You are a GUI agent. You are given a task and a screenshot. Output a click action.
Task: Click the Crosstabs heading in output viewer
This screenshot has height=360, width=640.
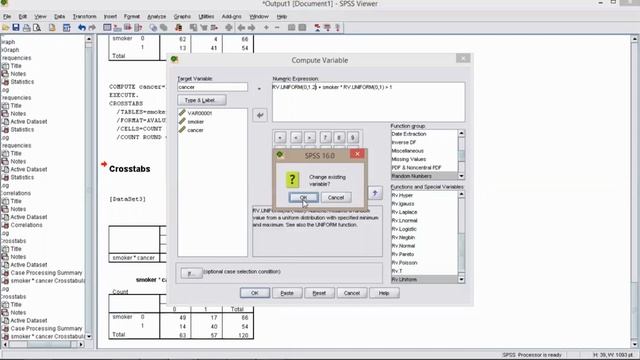tap(129, 169)
